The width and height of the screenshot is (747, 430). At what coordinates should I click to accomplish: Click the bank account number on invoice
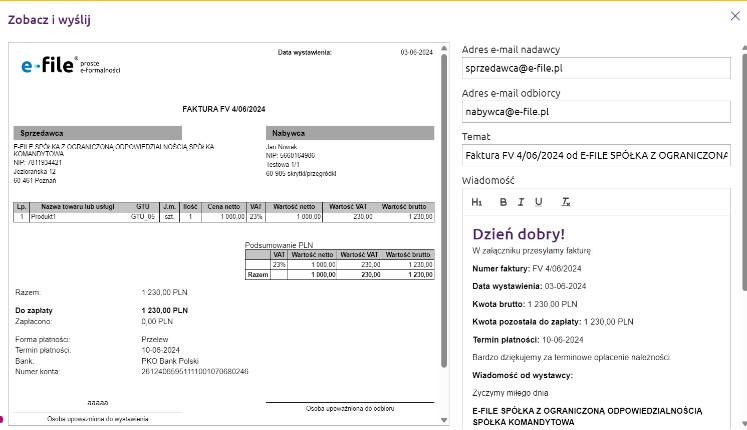[x=194, y=371]
